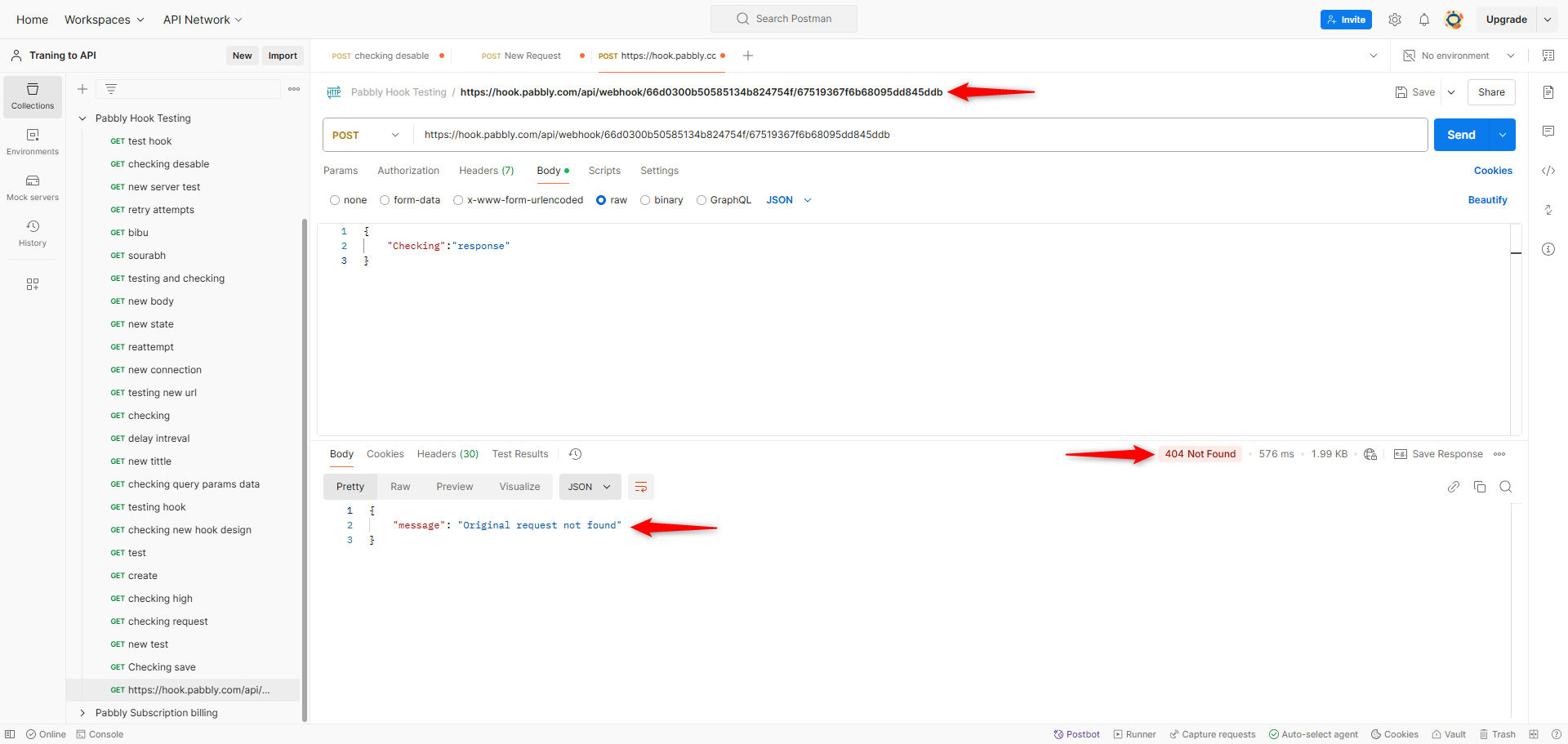This screenshot has width=1568, height=744.
Task: Open the 'retry attempts' request
Action: pyautogui.click(x=161, y=210)
